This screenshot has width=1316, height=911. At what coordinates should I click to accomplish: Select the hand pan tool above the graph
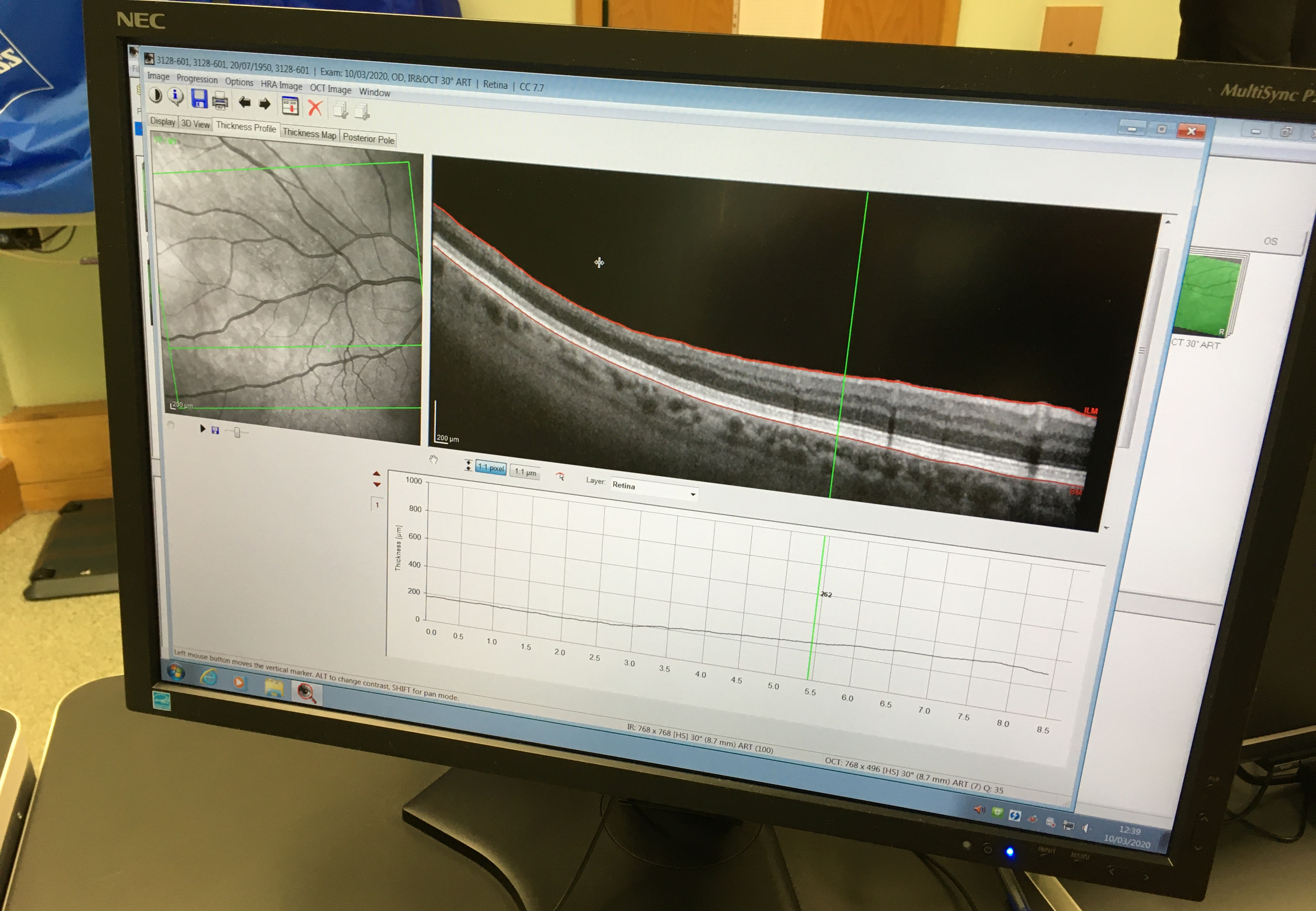[433, 460]
